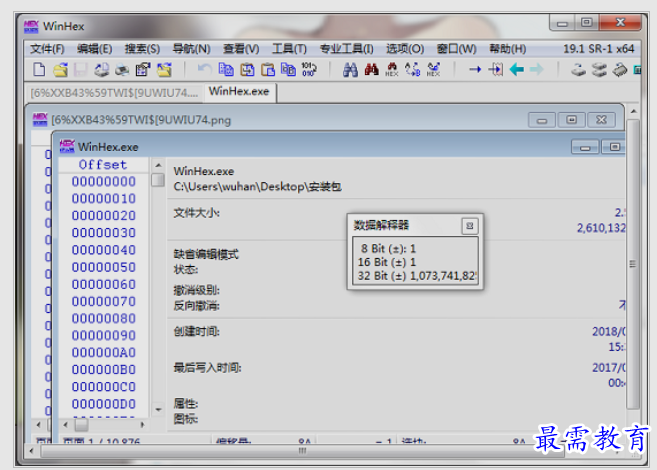The width and height of the screenshot is (657, 470).
Task: Select offset row 000000A0
Action: pos(103,353)
